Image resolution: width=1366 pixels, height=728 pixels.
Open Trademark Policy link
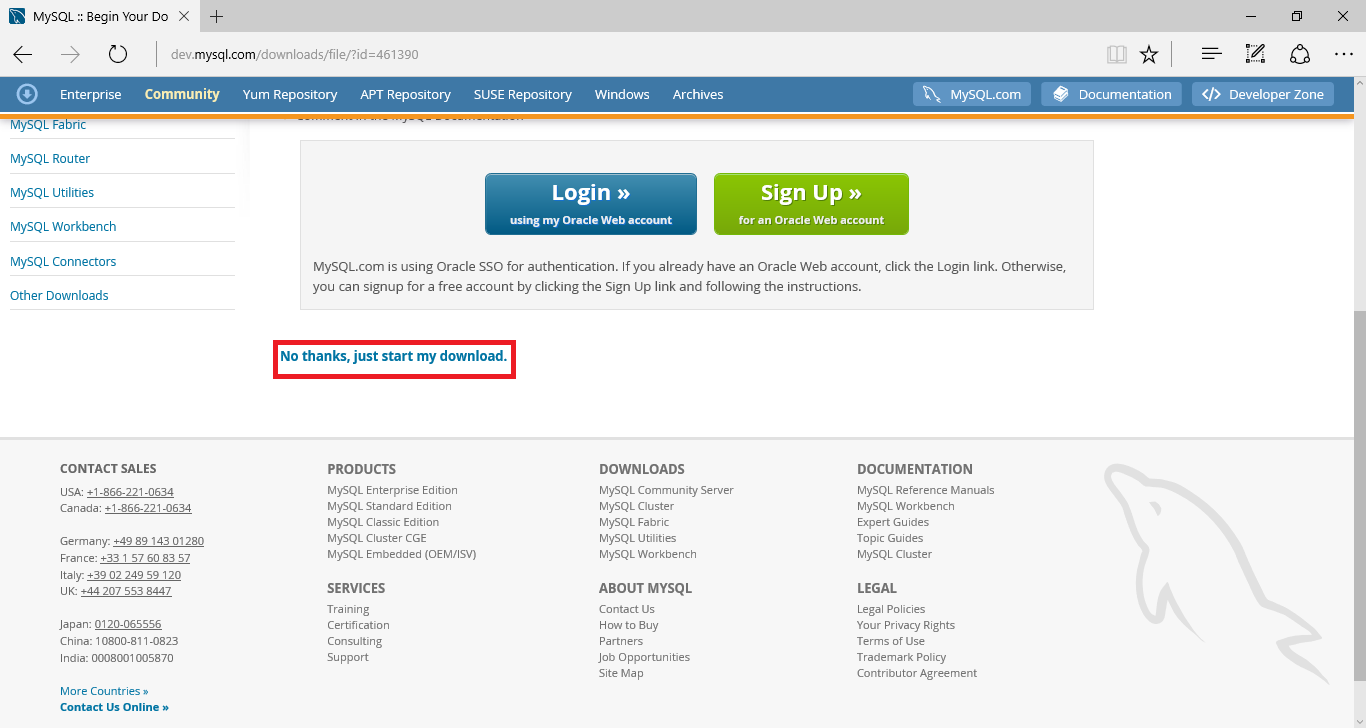click(902, 657)
